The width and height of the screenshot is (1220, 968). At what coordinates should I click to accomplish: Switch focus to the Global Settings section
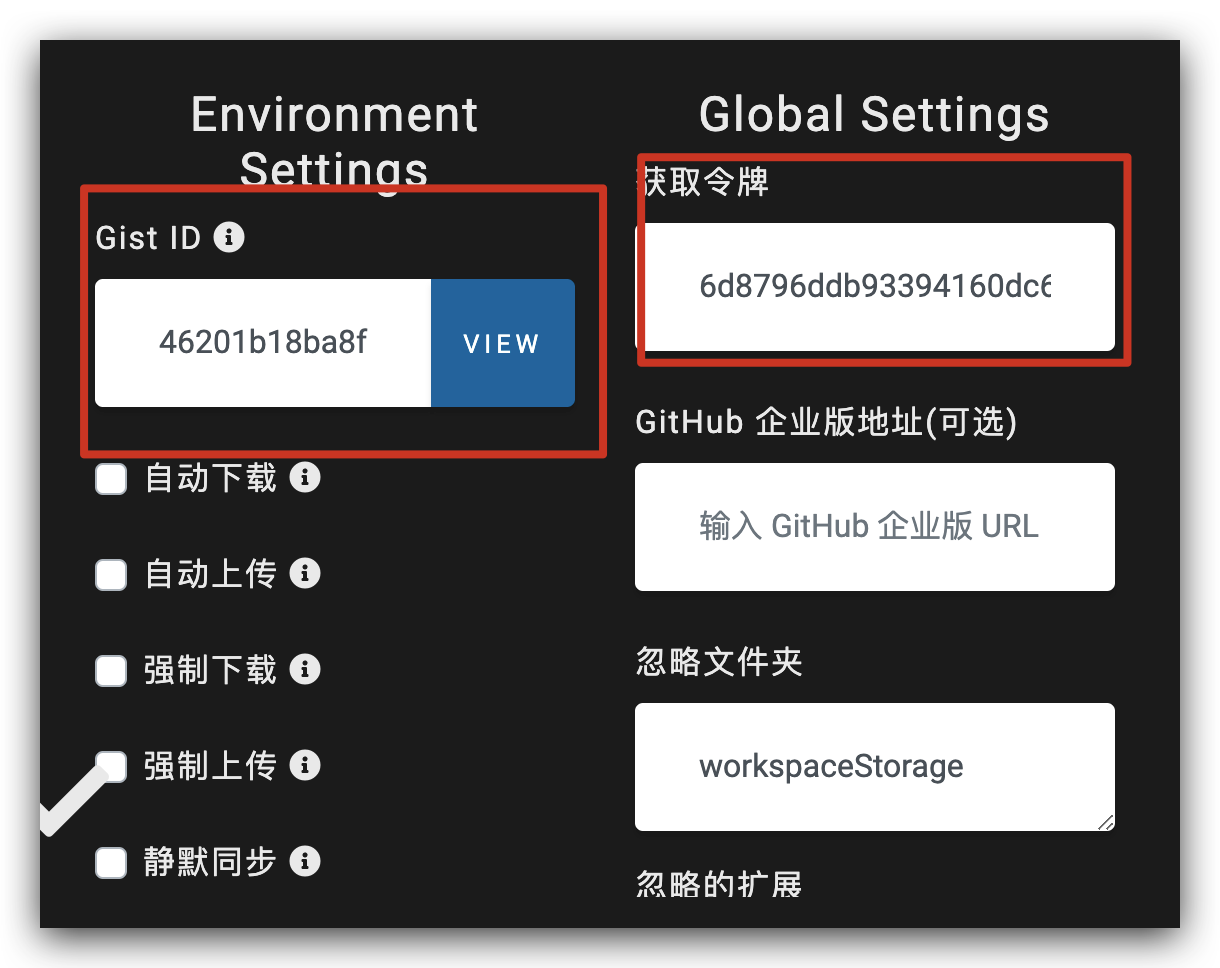[874, 113]
